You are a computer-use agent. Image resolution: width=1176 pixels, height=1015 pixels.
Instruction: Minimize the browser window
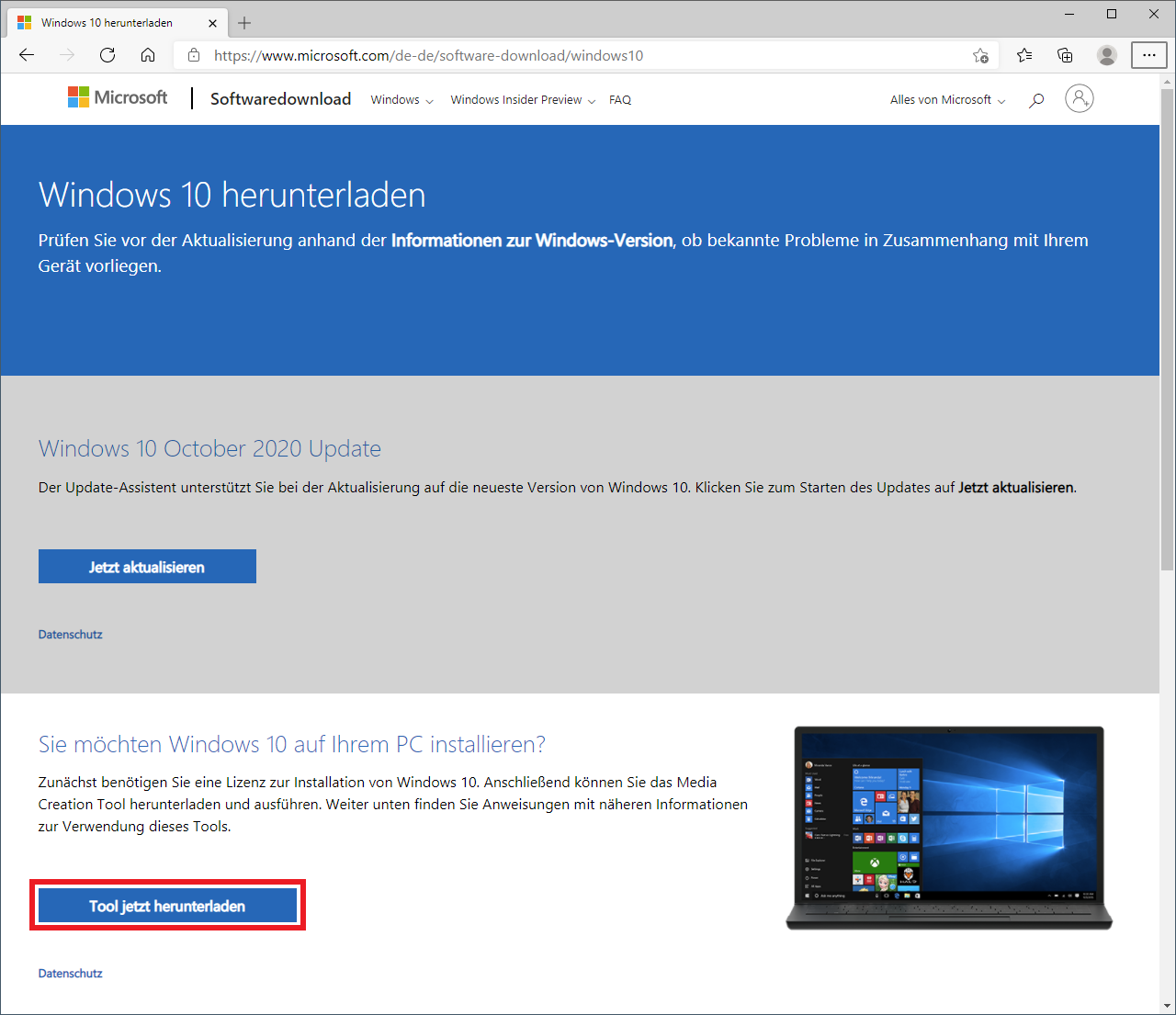(1069, 14)
